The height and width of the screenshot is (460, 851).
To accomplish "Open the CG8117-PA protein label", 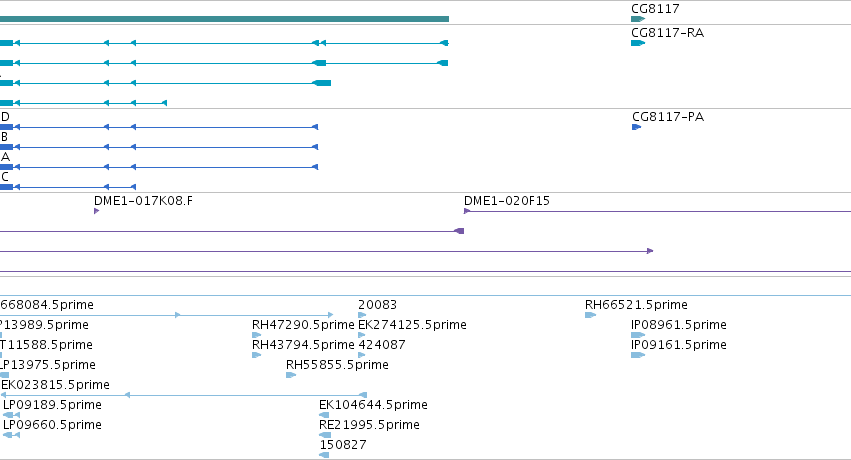I will [668, 117].
